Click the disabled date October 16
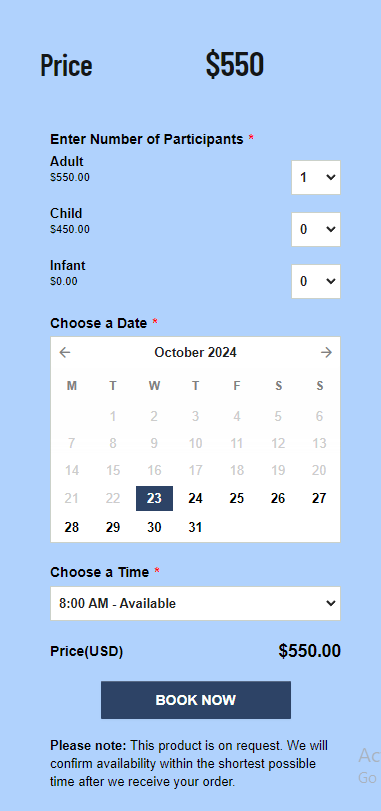Image resolution: width=381 pixels, height=811 pixels. pyautogui.click(x=154, y=470)
